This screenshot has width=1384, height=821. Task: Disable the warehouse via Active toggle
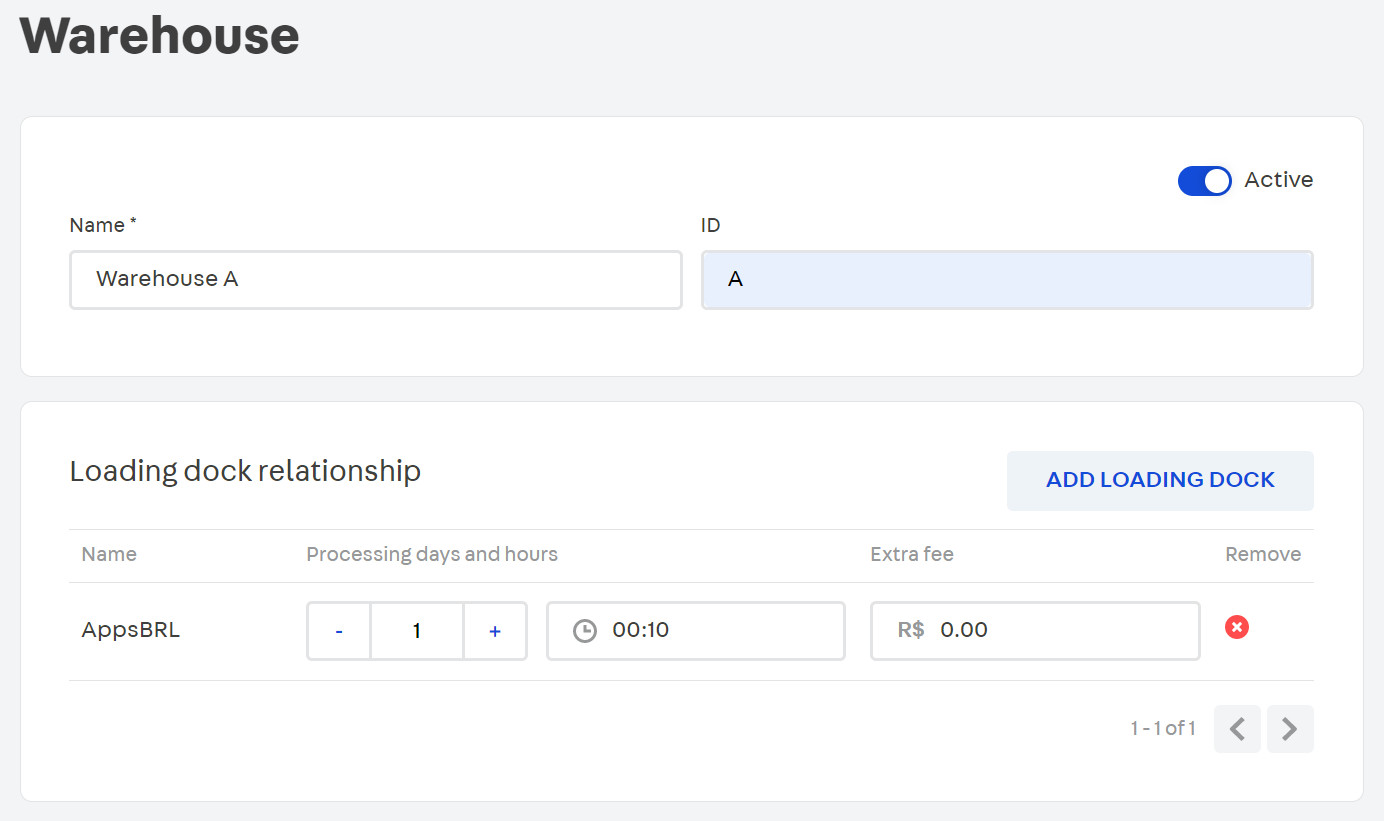click(x=1204, y=181)
